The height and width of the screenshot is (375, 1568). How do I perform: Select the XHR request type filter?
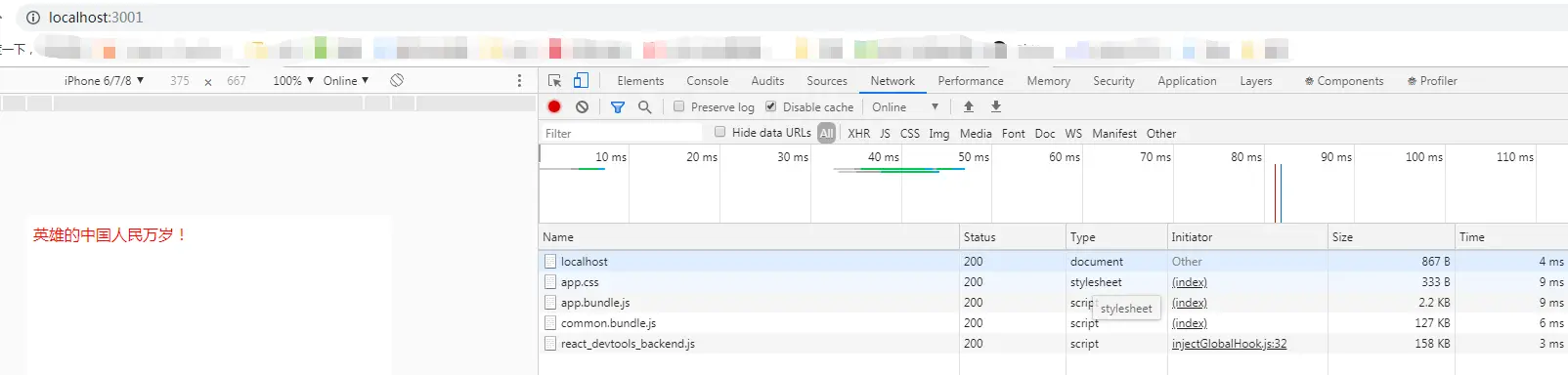click(x=859, y=134)
